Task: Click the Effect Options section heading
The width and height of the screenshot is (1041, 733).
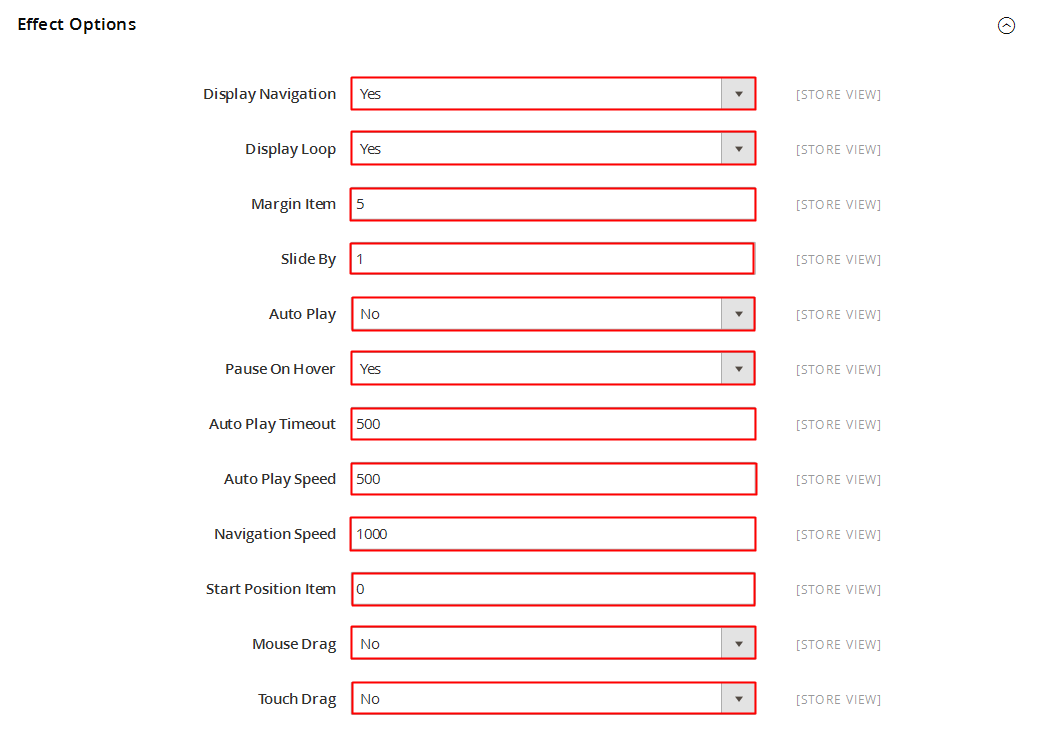Action: tap(77, 24)
